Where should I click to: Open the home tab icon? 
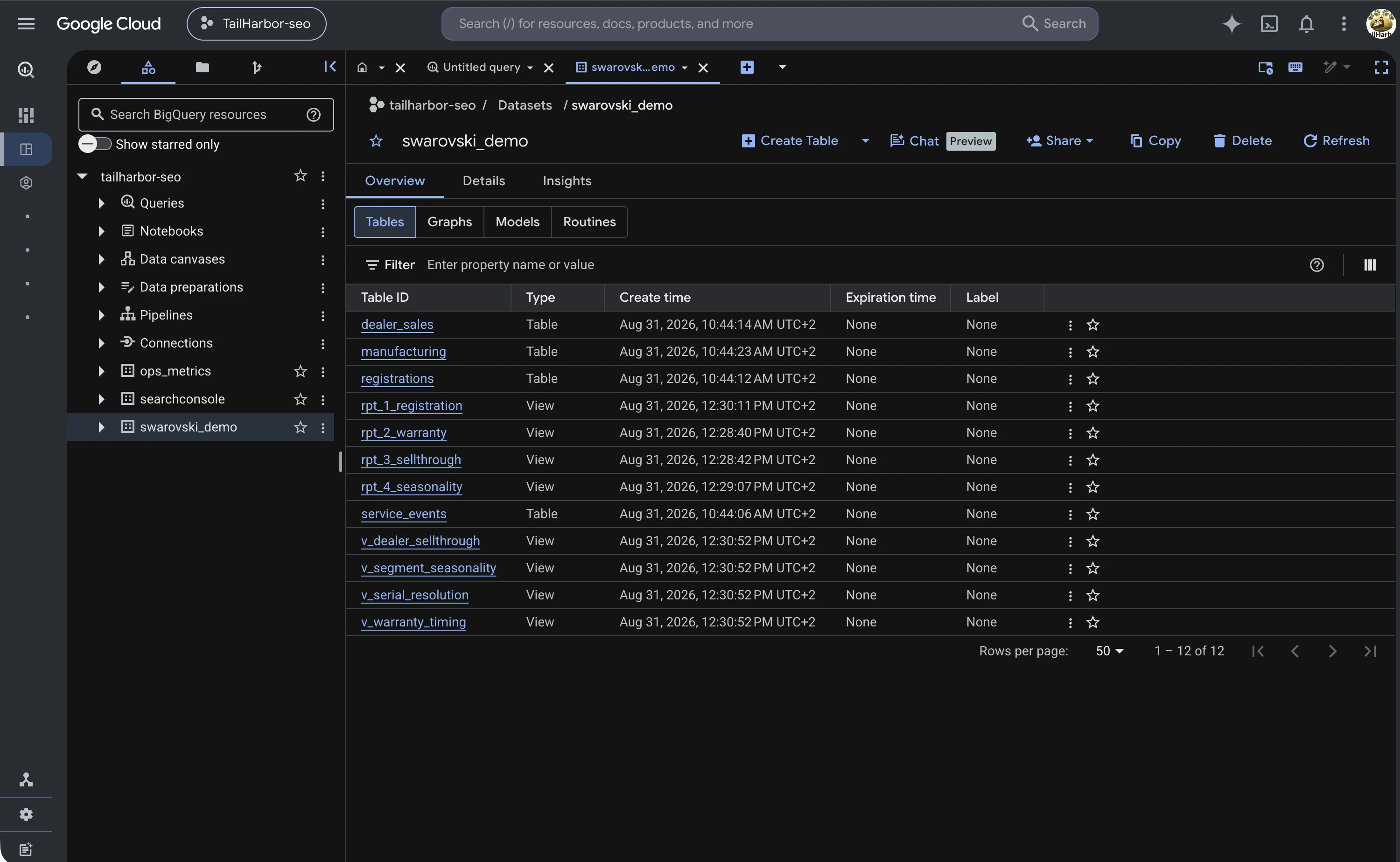pyautogui.click(x=362, y=67)
